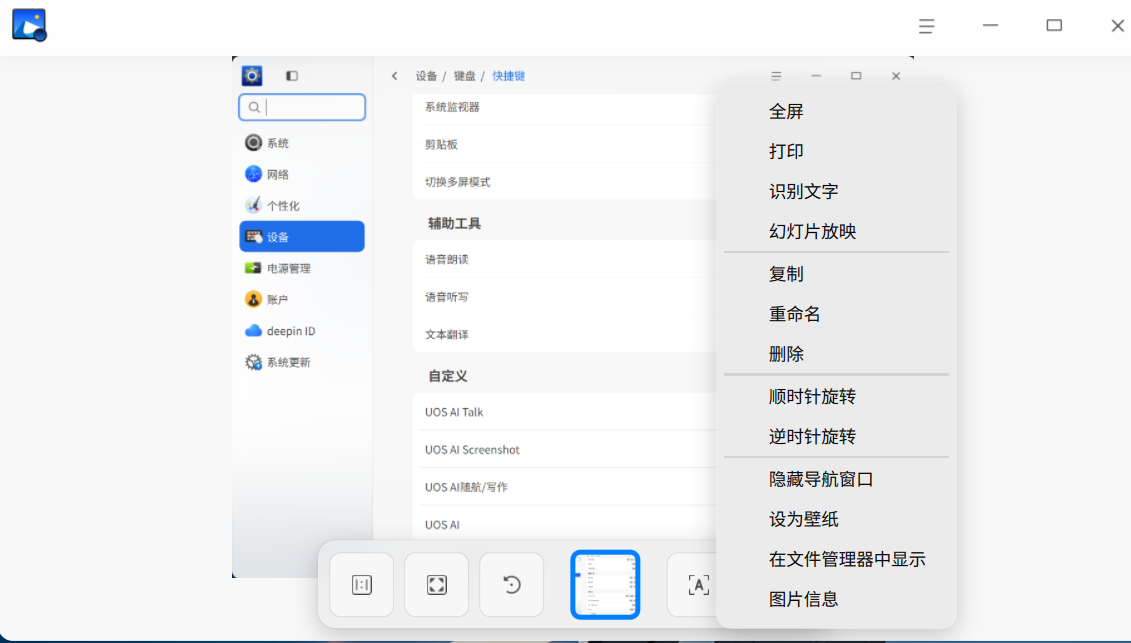Choose 图片信息 from the context menu
The width and height of the screenshot is (1131, 643).
click(837, 599)
